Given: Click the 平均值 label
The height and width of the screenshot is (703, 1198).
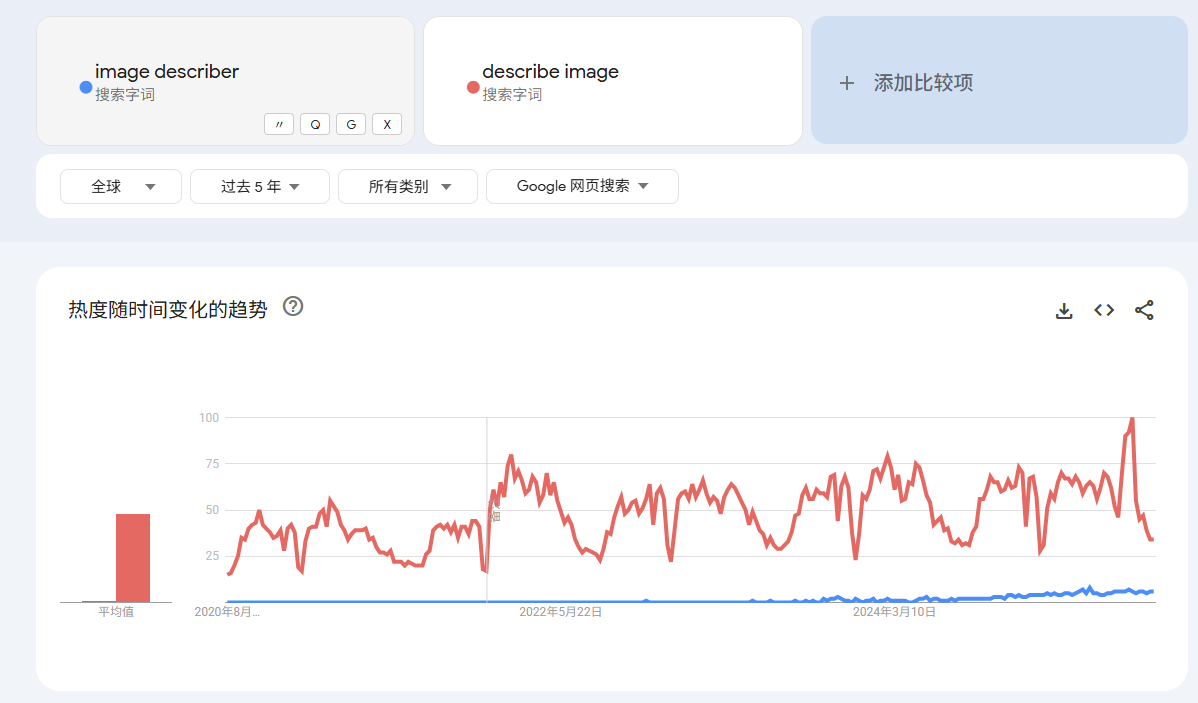Looking at the screenshot, I should pyautogui.click(x=116, y=612).
